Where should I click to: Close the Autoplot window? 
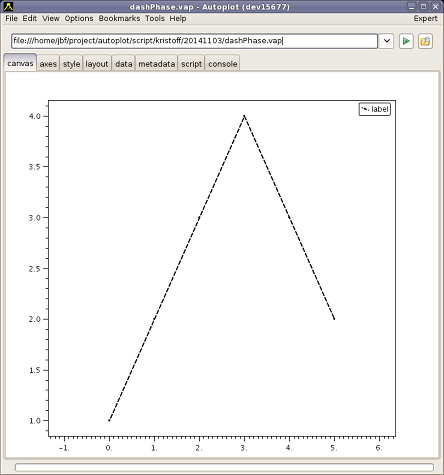coord(435,6)
